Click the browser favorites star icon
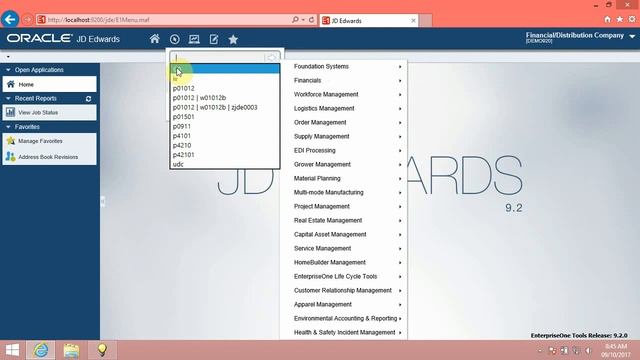 [620, 19]
